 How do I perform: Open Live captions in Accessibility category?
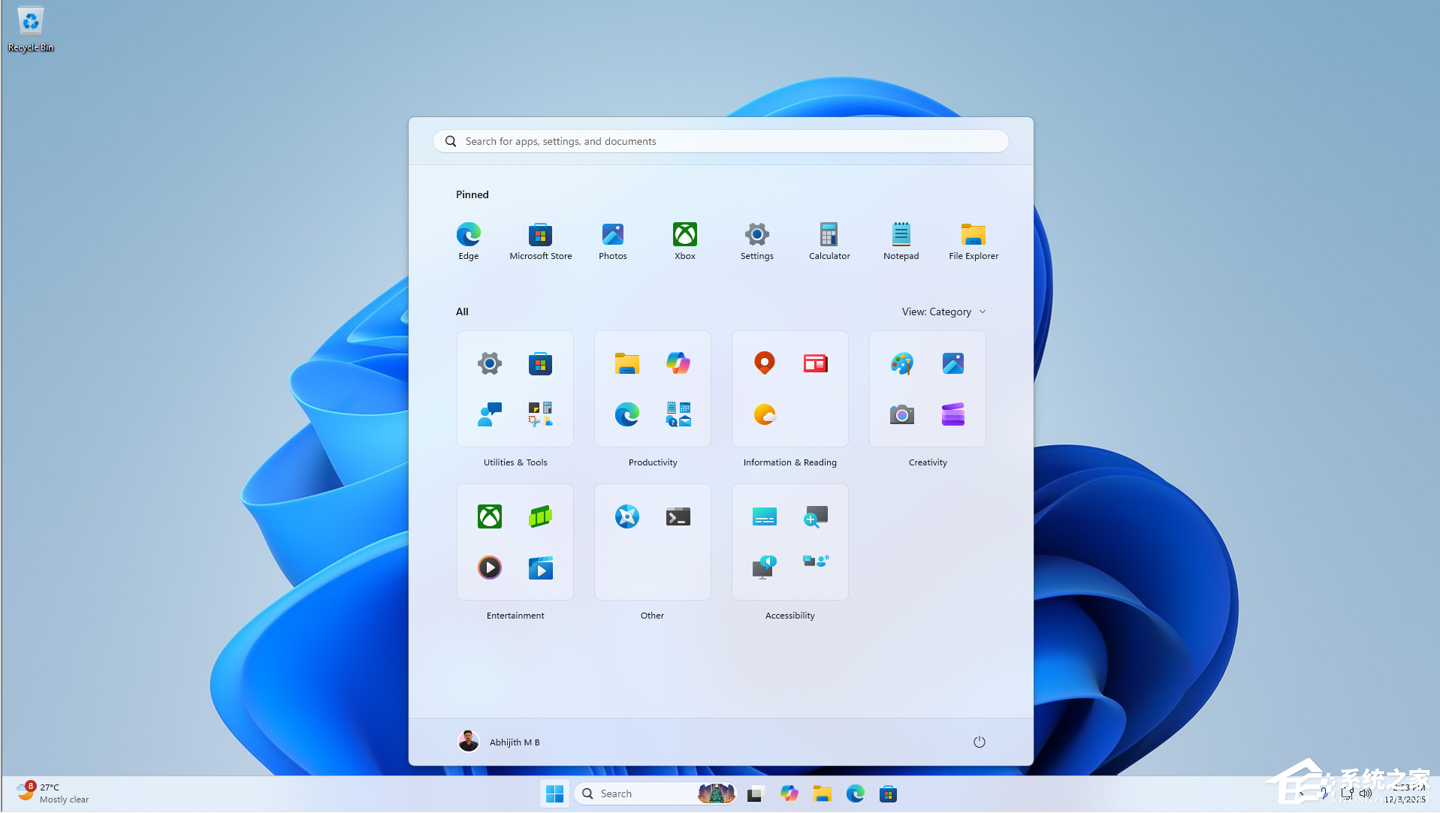coord(764,516)
